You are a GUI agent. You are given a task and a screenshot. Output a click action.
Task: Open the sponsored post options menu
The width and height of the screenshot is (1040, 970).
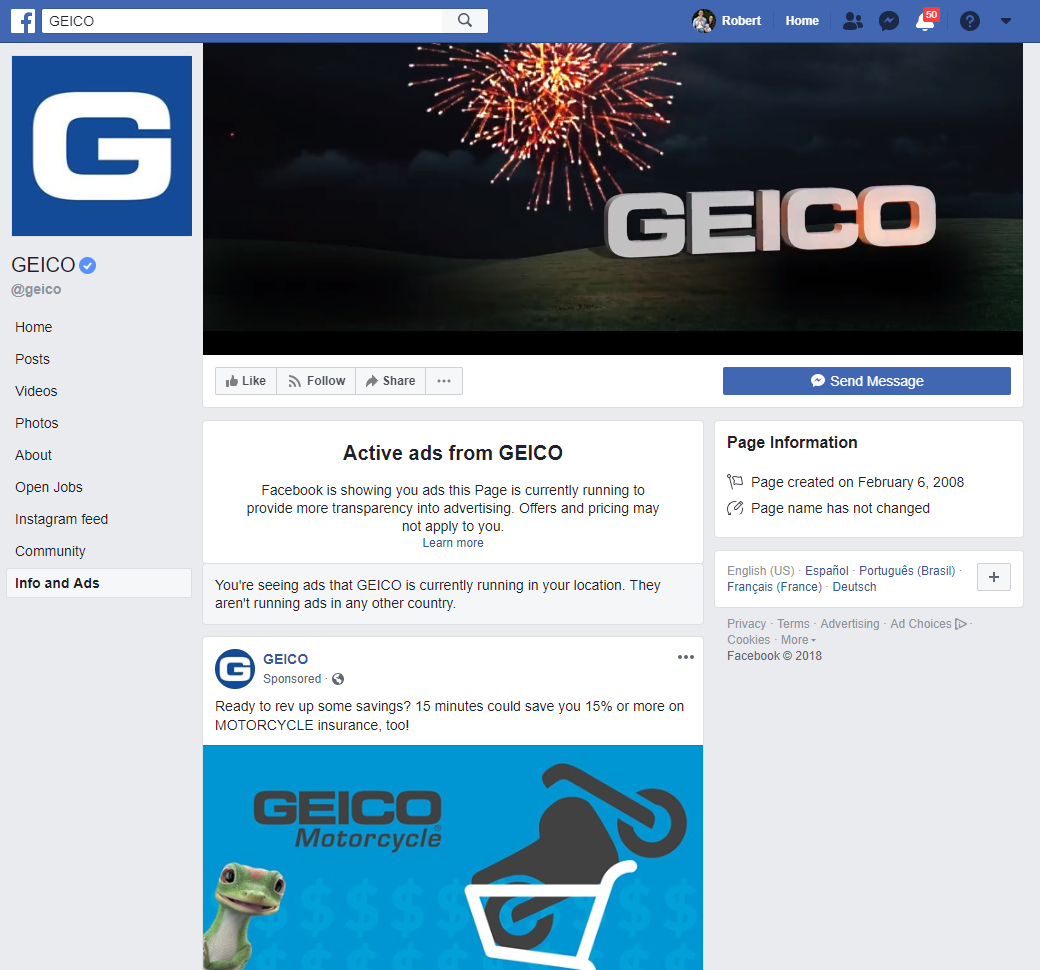(x=685, y=657)
